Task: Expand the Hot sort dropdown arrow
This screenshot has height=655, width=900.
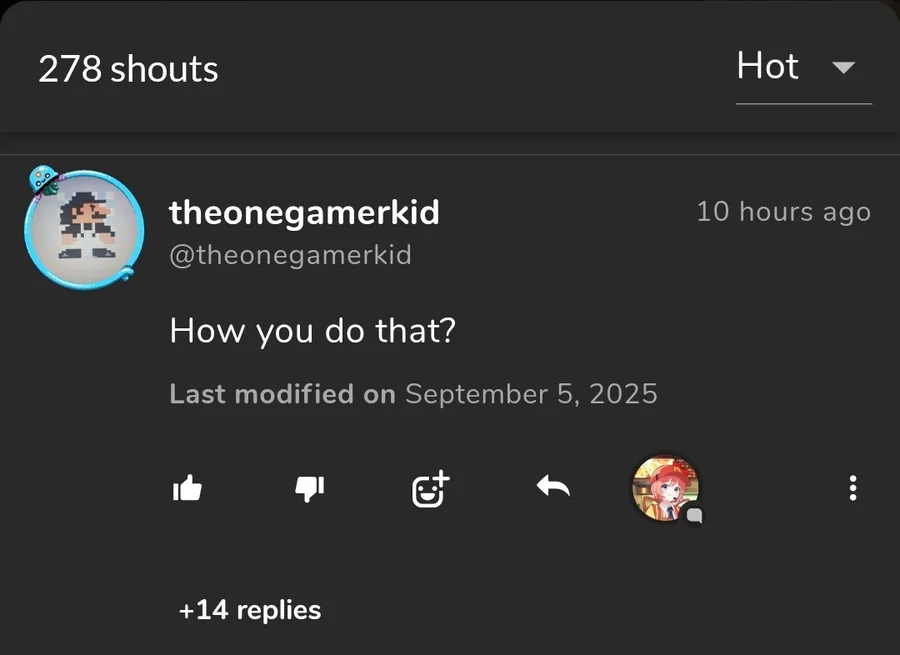Action: [x=844, y=68]
